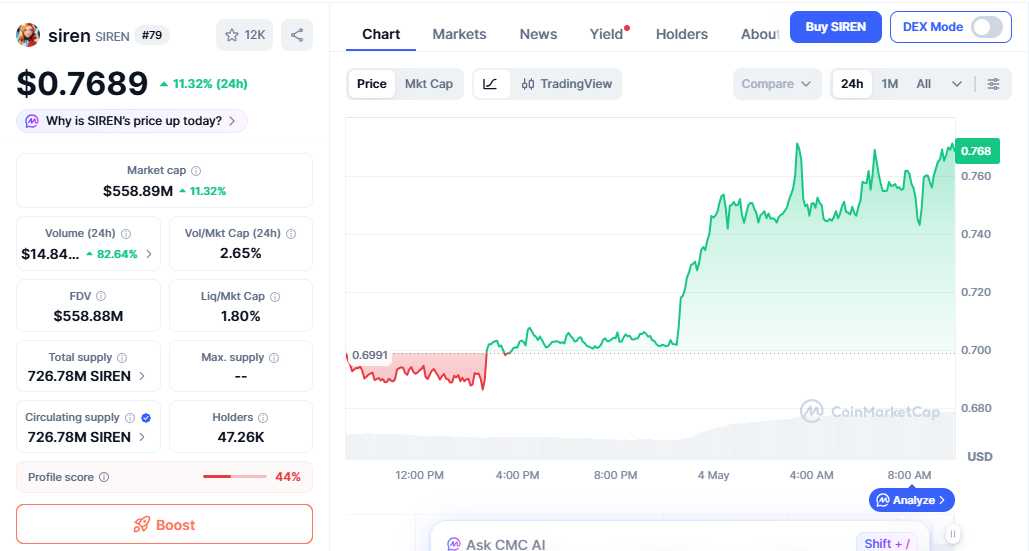Open Why is SIREN's price up today
Viewport: 1029px width, 551px height.
[132, 121]
